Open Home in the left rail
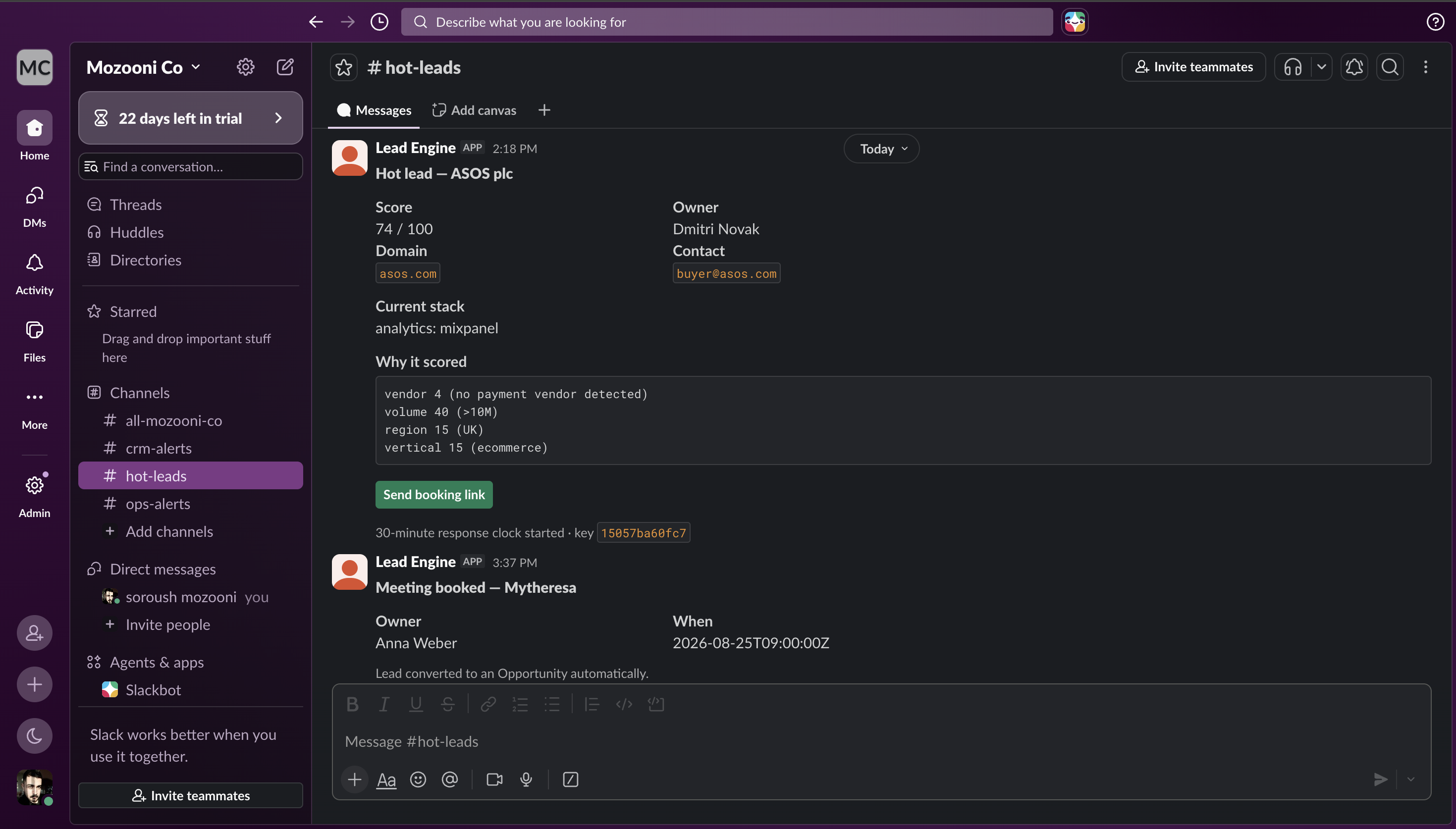 click(x=35, y=137)
